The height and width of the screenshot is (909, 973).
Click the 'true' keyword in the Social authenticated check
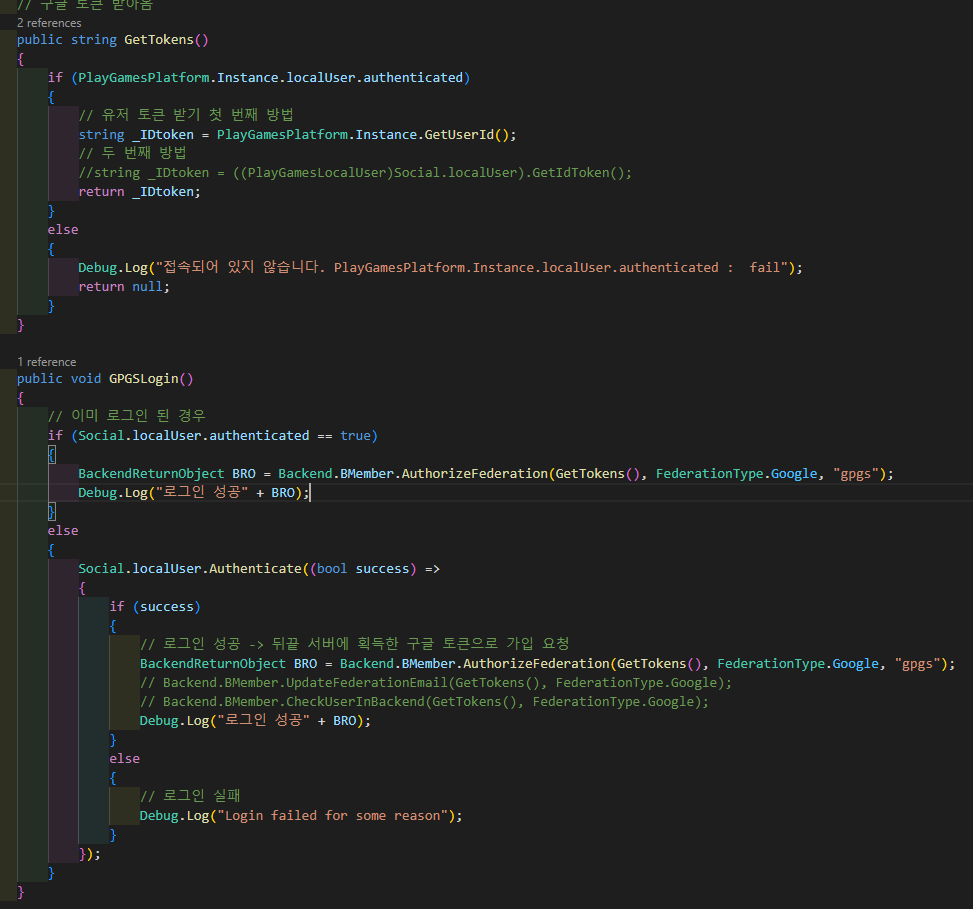pyautogui.click(x=355, y=436)
